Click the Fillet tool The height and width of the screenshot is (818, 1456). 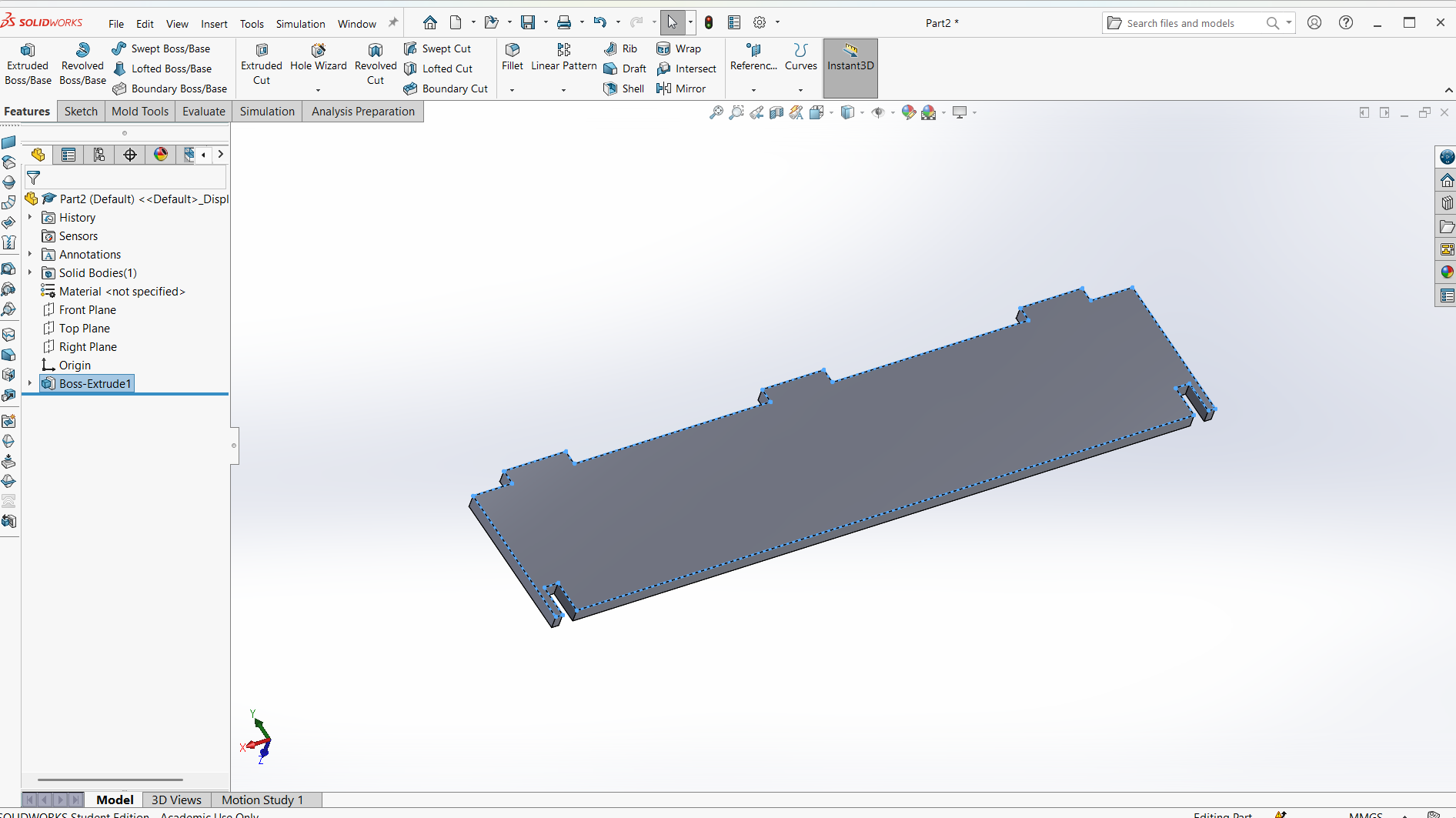(x=513, y=58)
